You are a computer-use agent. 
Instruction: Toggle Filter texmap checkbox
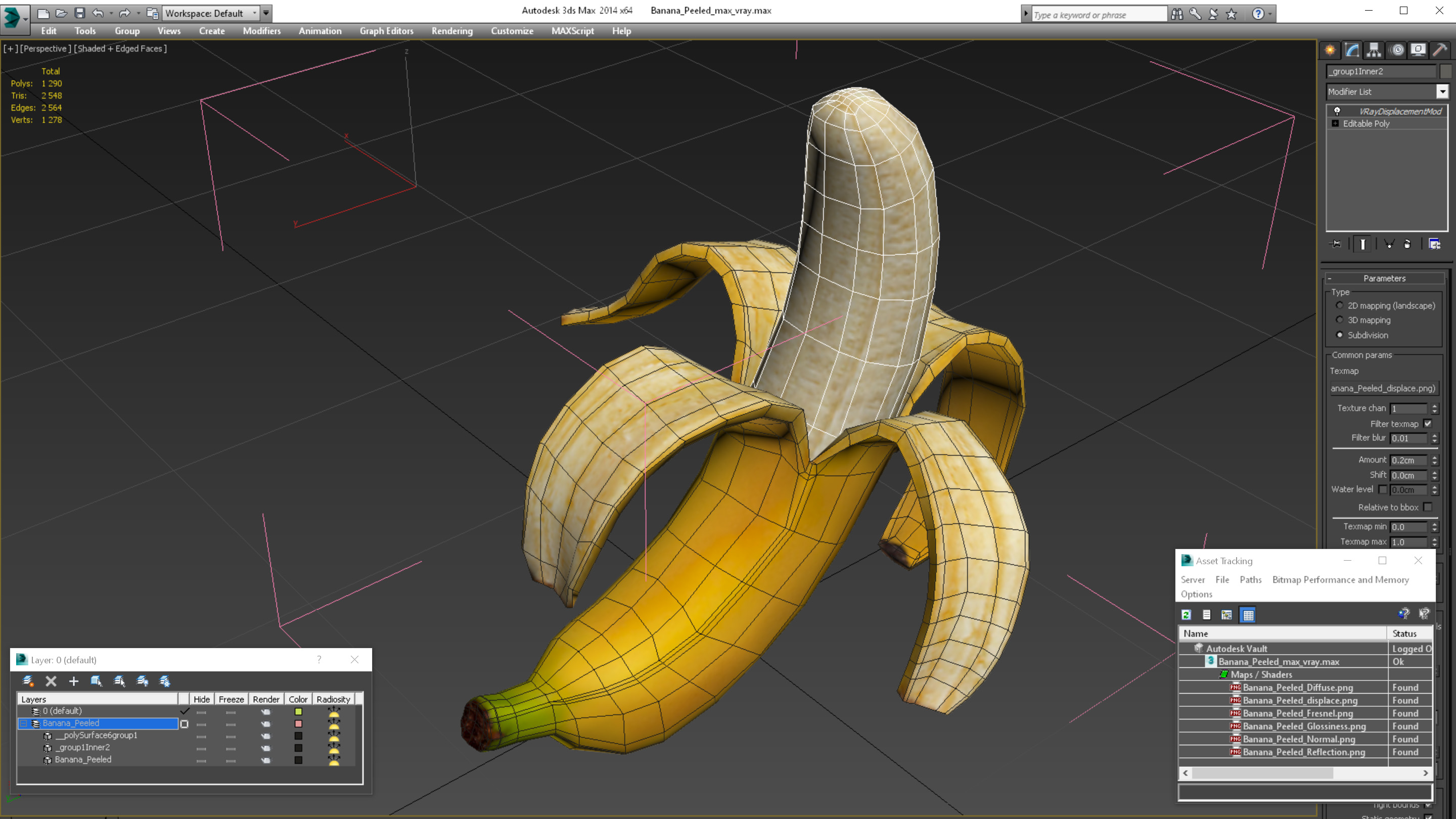[1428, 423]
